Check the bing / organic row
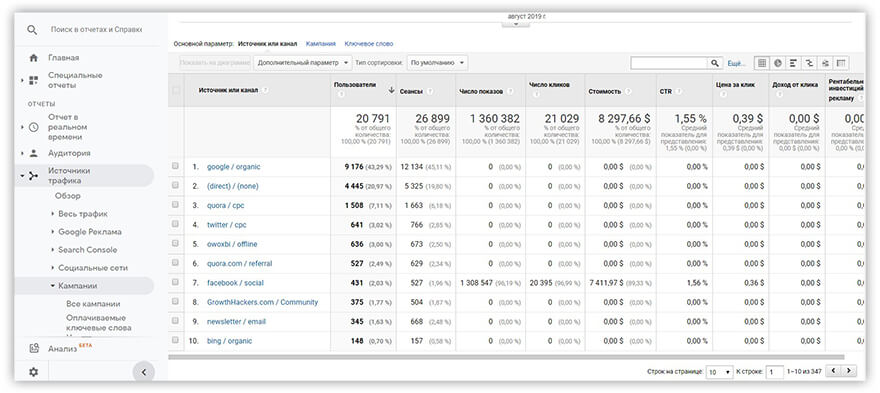This screenshot has height=393, width=880. pos(175,340)
